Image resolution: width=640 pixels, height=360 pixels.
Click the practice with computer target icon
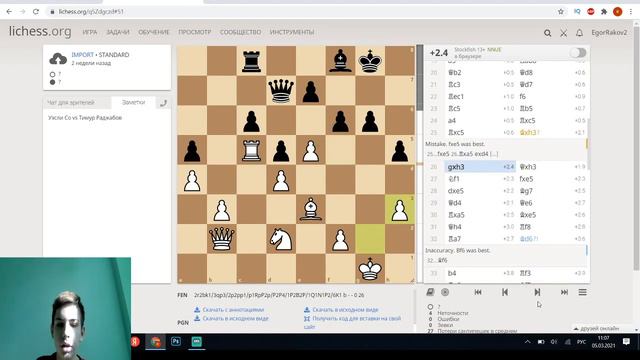click(x=445, y=292)
